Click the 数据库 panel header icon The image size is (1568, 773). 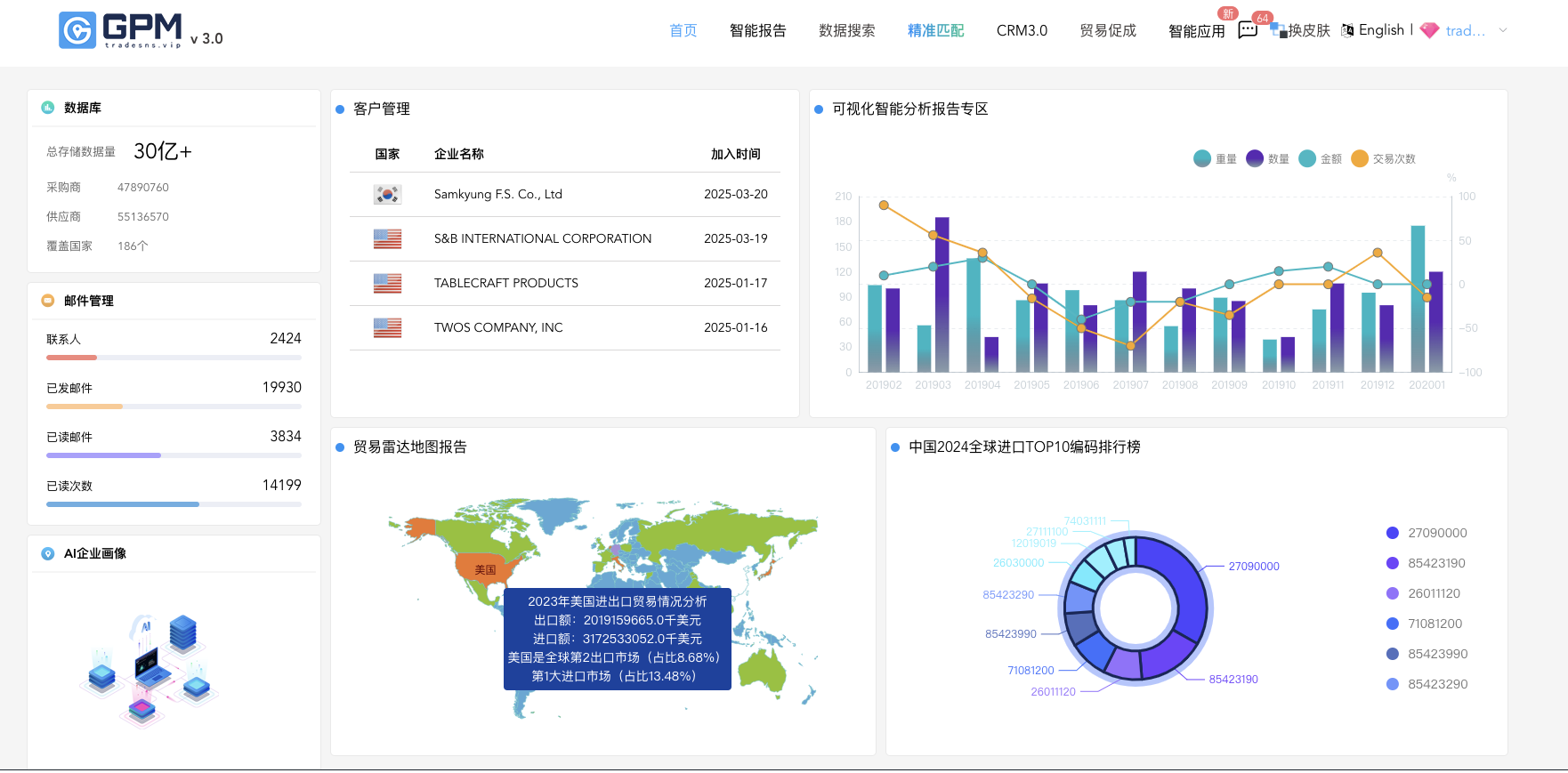point(48,108)
